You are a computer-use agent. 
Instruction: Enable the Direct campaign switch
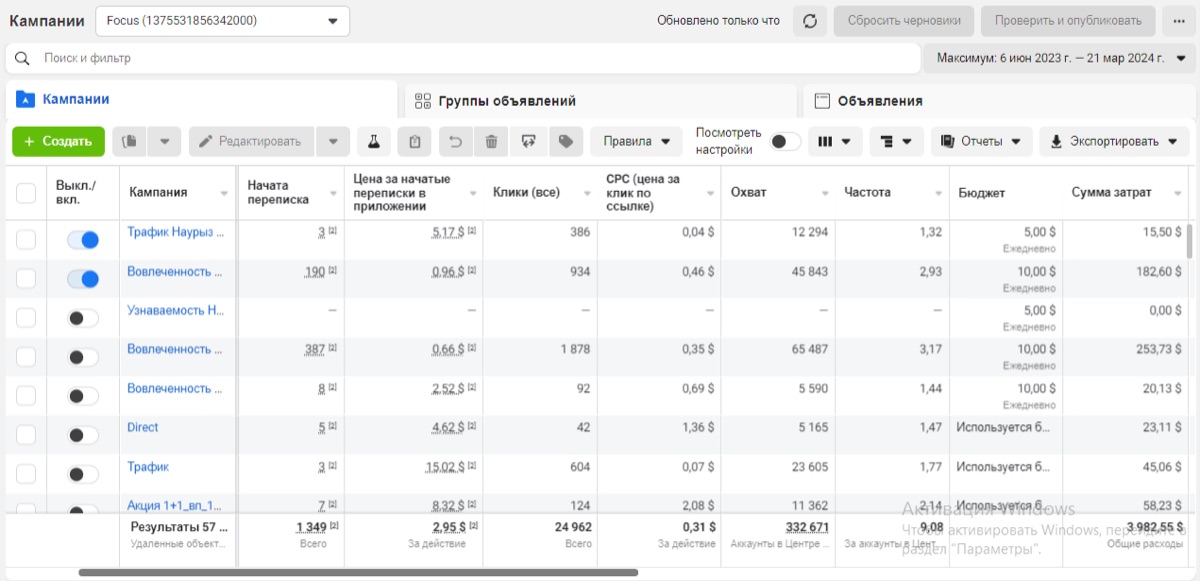83,435
